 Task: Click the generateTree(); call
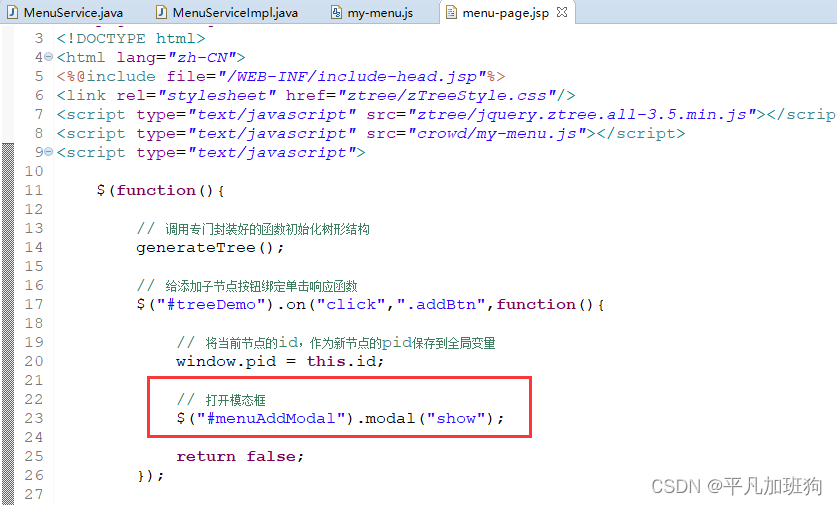point(210,248)
